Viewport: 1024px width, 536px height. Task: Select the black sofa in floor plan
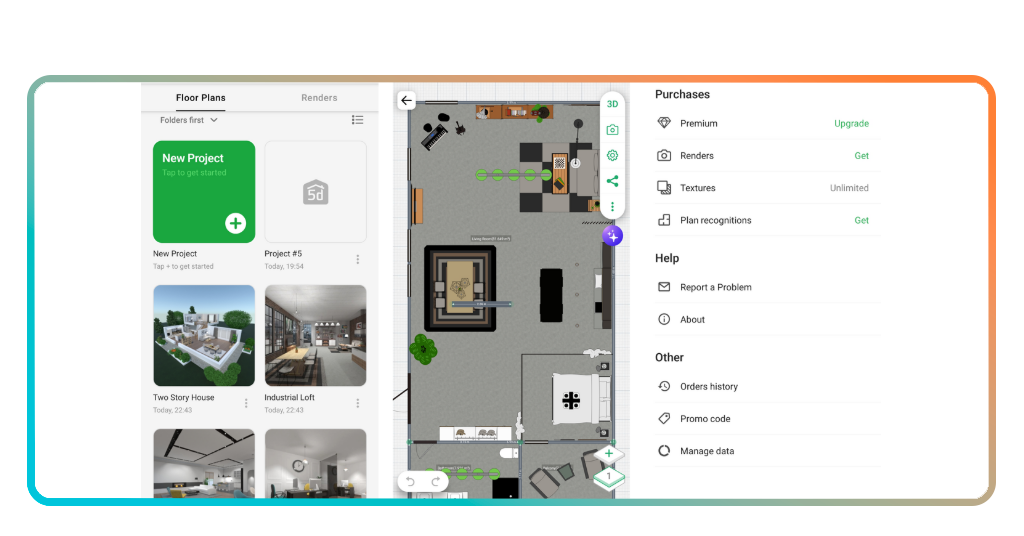551,295
